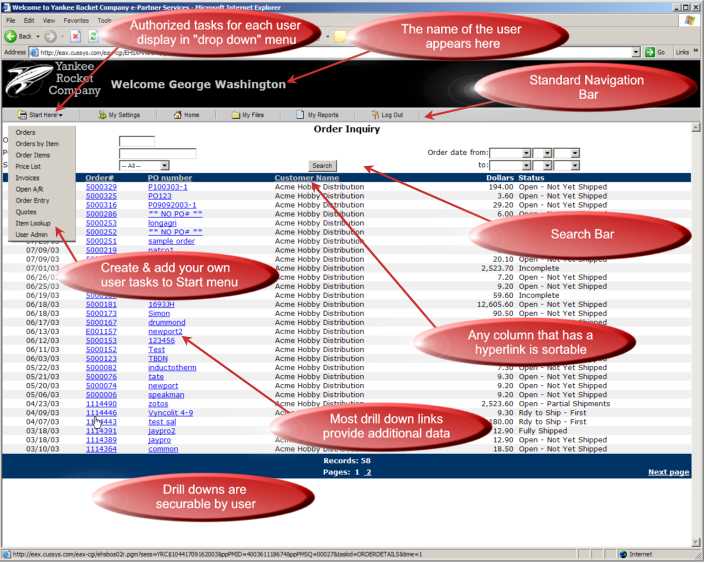Click the browser Stop button
The width and height of the screenshot is (705, 563).
[76, 36]
